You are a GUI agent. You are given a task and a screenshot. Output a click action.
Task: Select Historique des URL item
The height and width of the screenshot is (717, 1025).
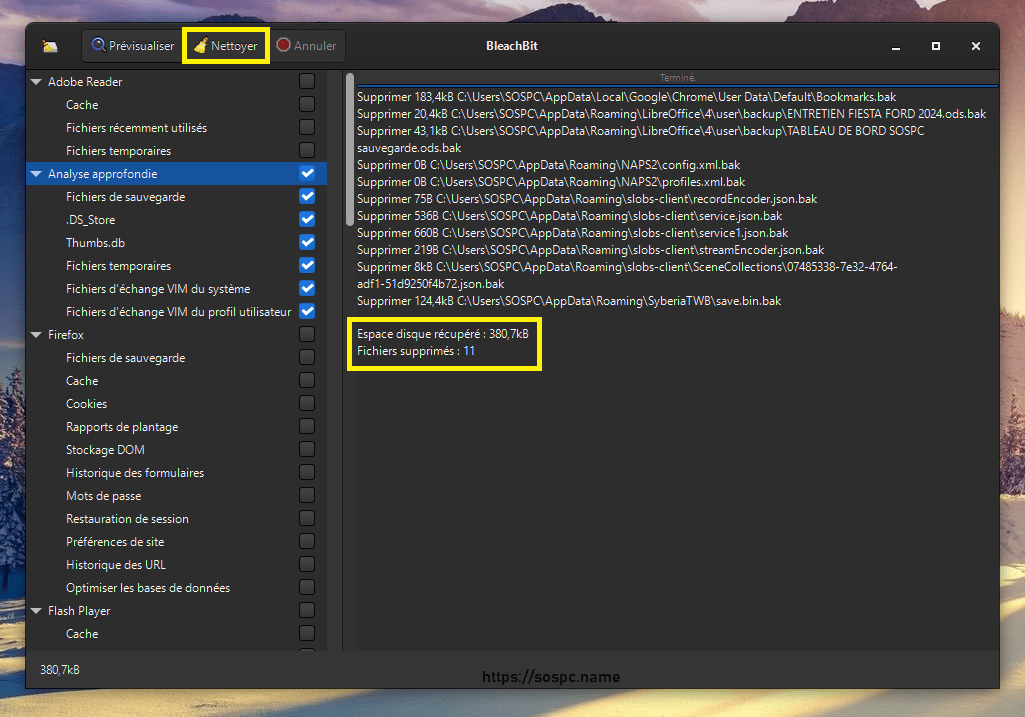(x=115, y=565)
